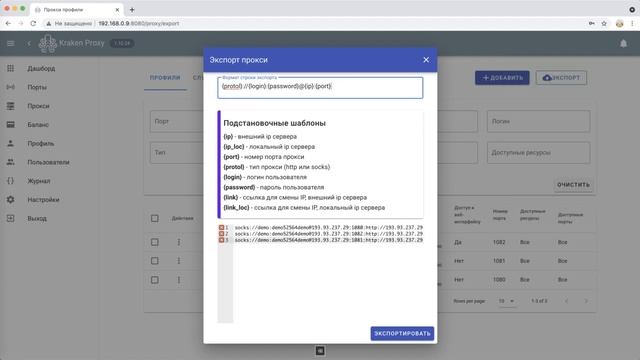Collapse sidebar with the back chevron
This screenshot has height=360, width=640.
[29, 43]
